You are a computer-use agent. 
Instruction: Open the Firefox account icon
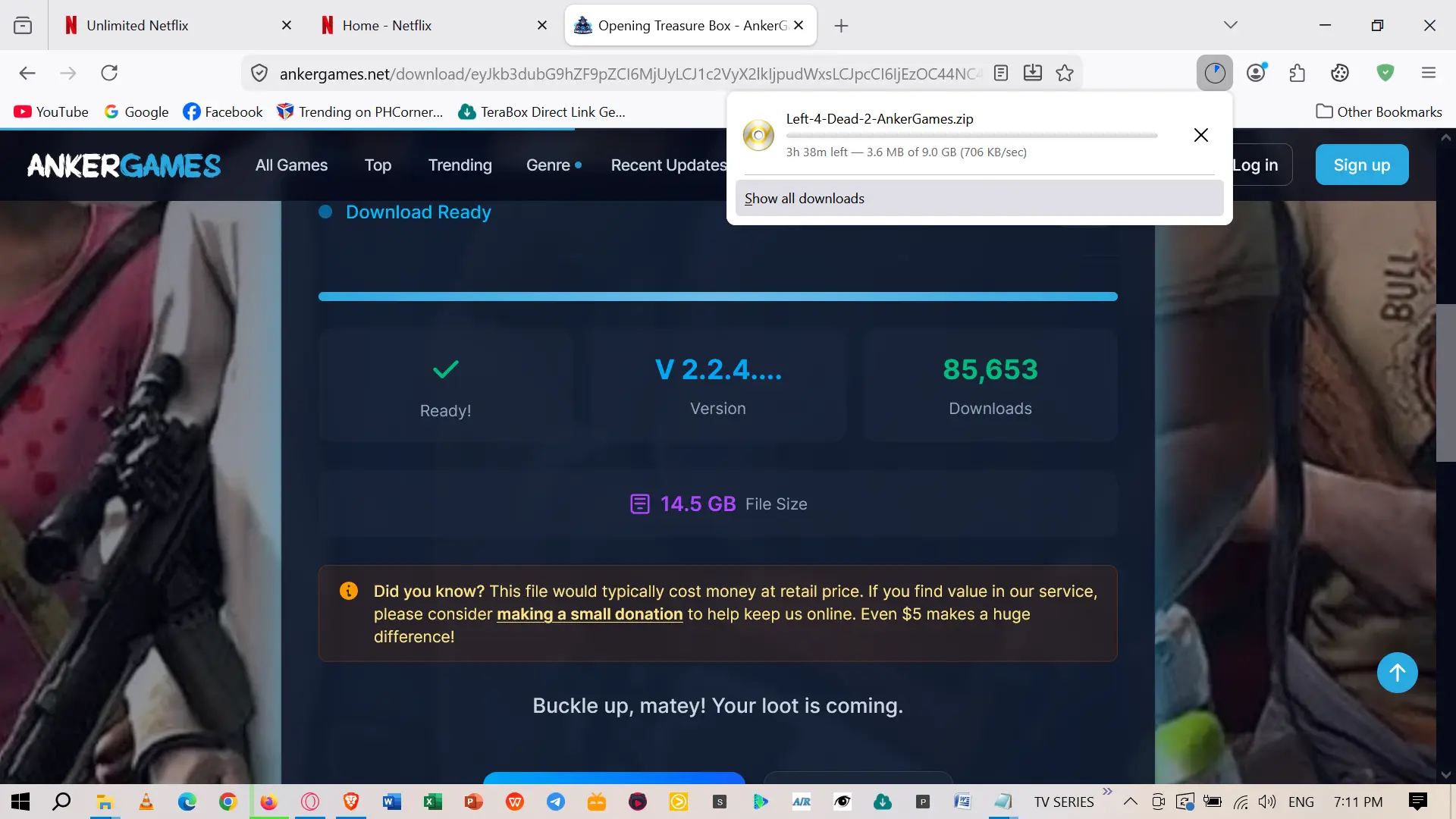pyautogui.click(x=1257, y=73)
